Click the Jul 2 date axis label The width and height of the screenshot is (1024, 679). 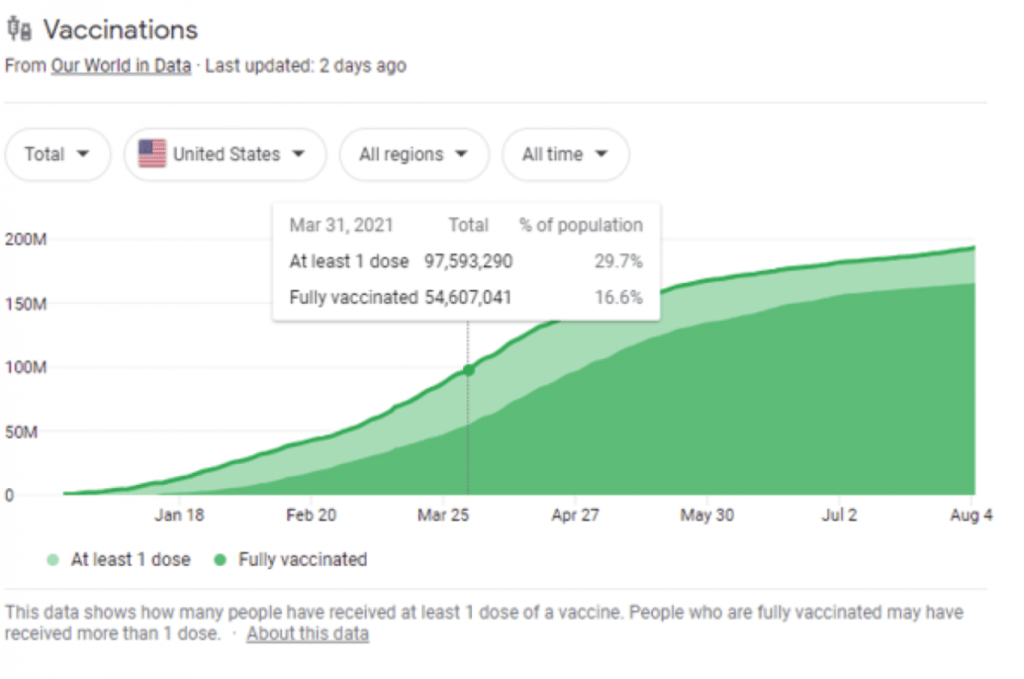(x=838, y=516)
